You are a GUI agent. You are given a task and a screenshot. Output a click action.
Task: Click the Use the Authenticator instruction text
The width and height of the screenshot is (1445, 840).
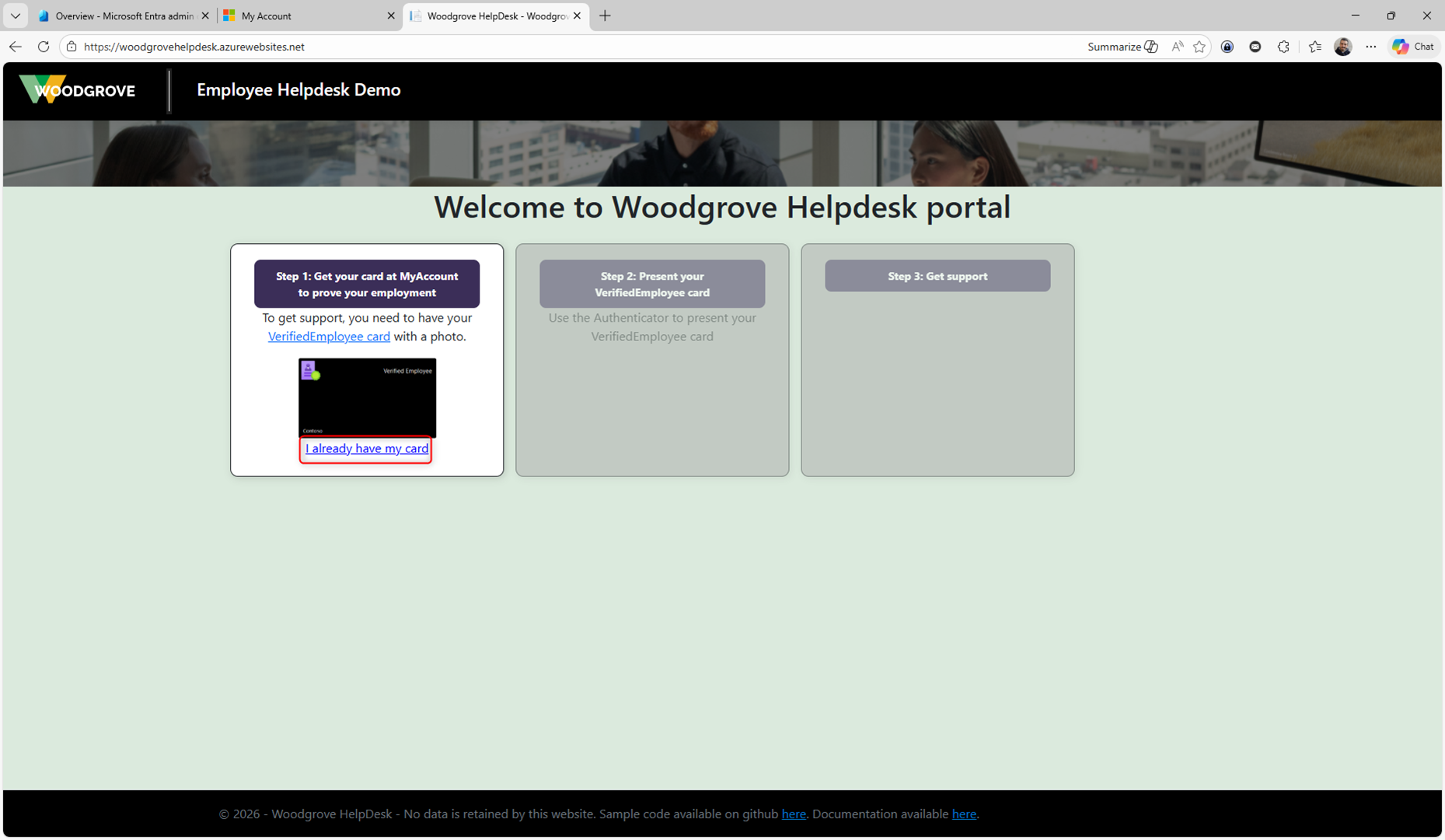(x=652, y=327)
